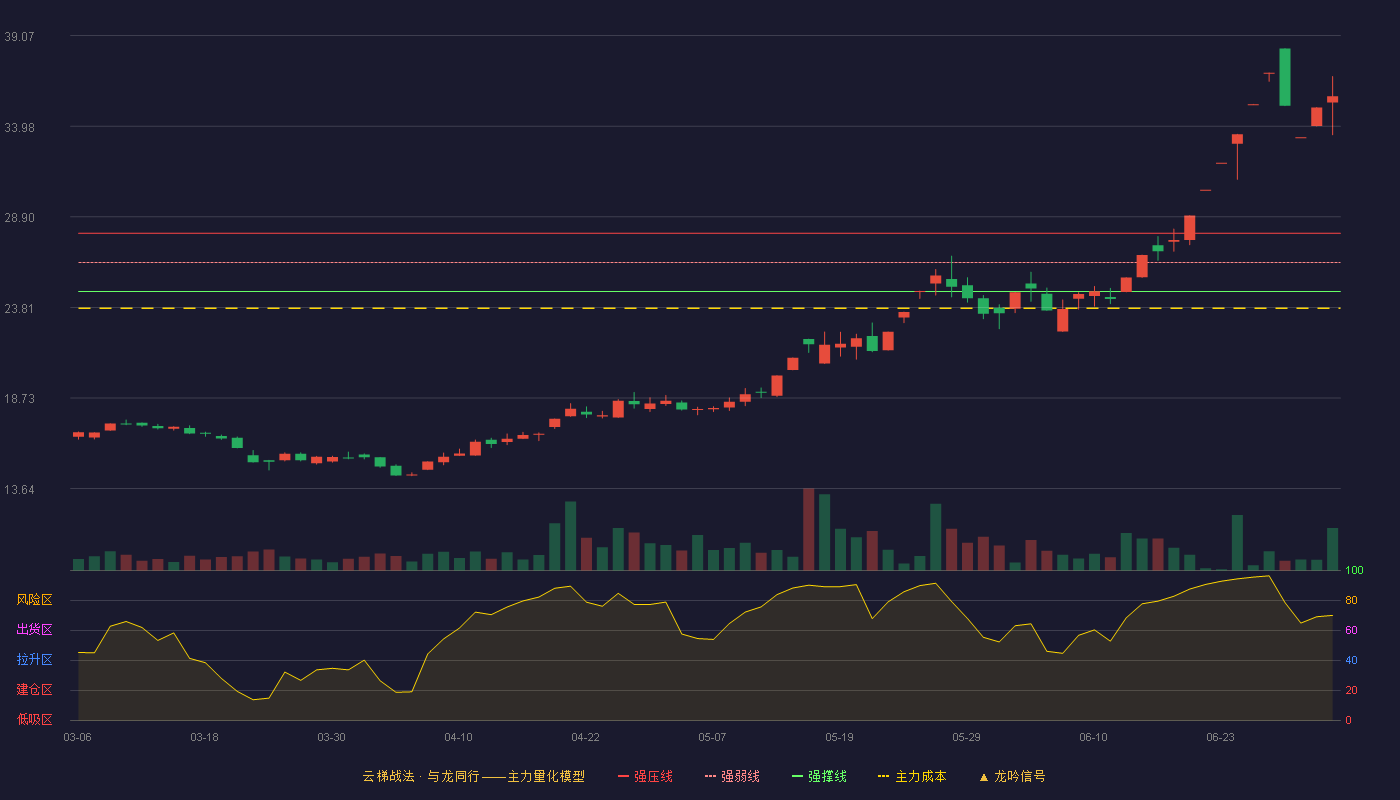
Task: Click the 建仓区 zone label
Action: 34,690
